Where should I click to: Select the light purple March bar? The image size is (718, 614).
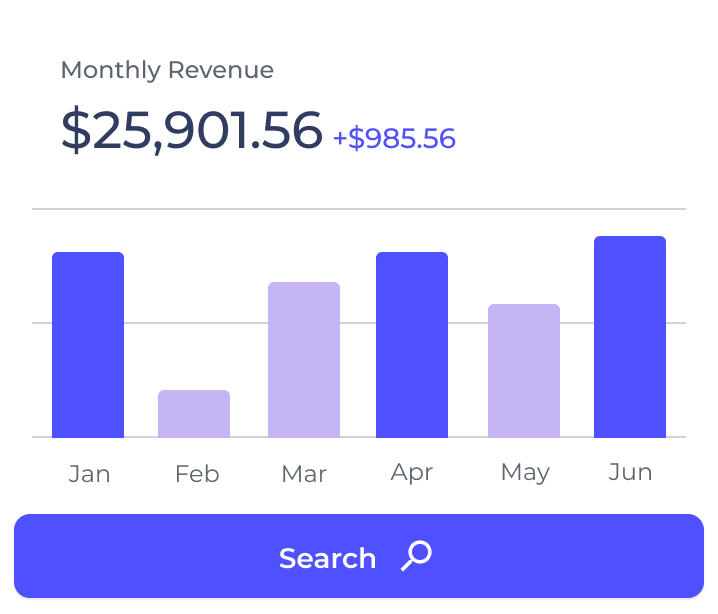[x=304, y=360]
